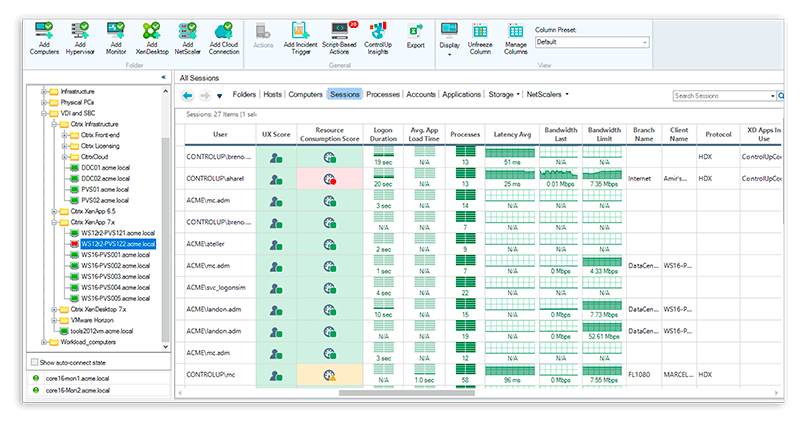
Task: Expand the Physical PCs folder
Action: (44, 102)
